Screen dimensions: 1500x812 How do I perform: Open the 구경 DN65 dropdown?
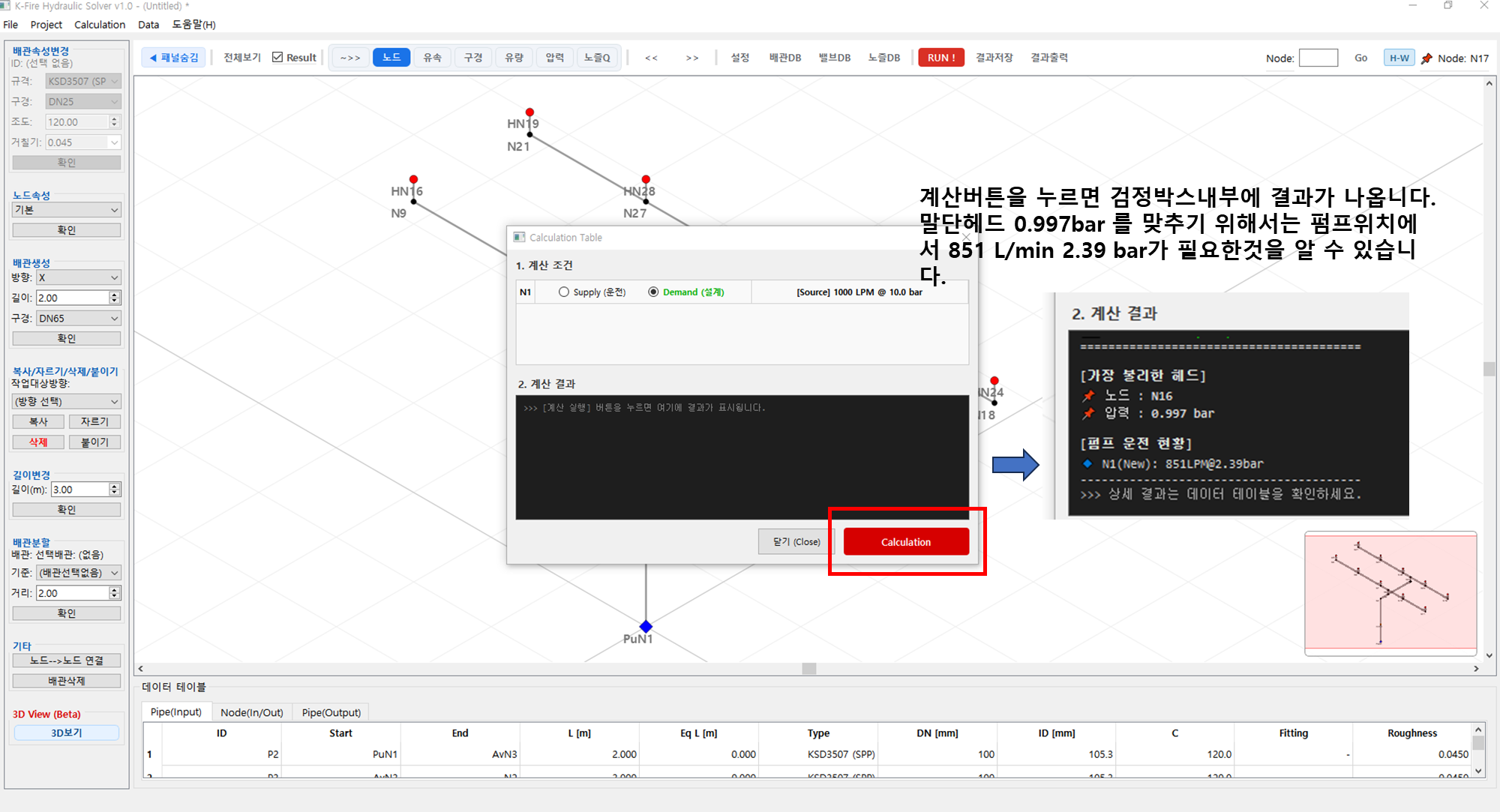point(78,319)
